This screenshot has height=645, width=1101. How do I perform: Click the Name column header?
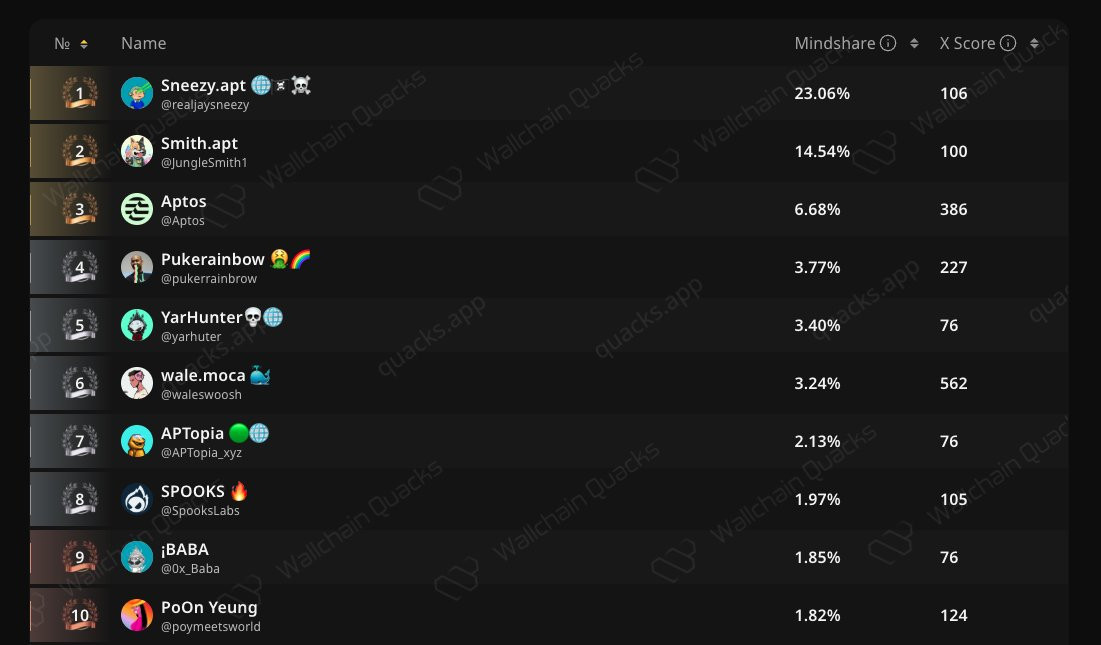coord(143,44)
